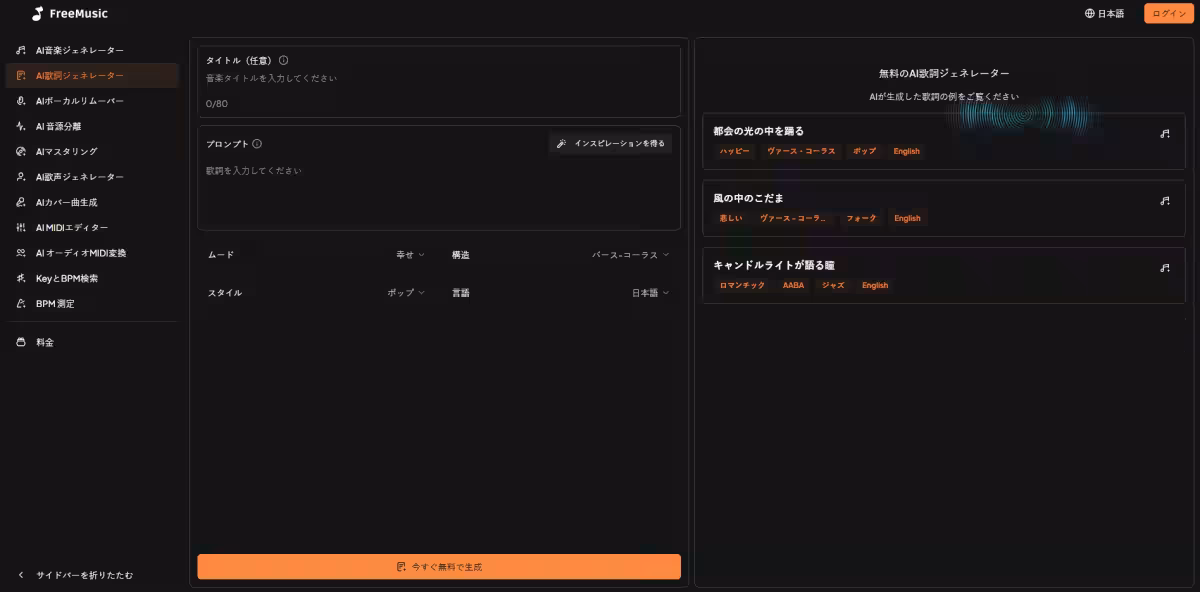Screen dimensions: 1200x592
Task: Click the music note icon on キャンドルライトが語る瞳
Action: point(1165,268)
